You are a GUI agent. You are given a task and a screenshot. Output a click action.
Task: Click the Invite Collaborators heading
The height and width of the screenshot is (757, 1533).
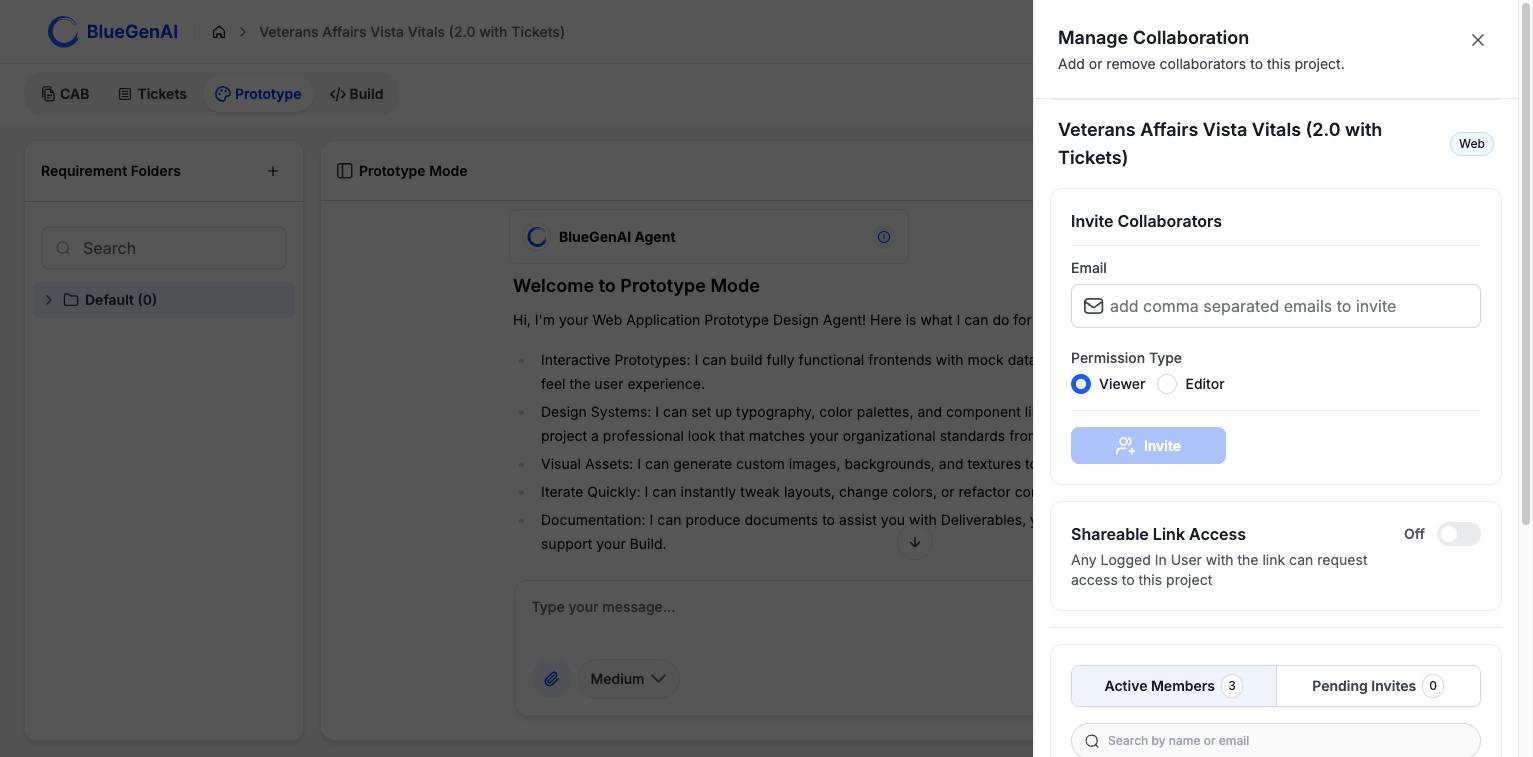click(x=1146, y=222)
